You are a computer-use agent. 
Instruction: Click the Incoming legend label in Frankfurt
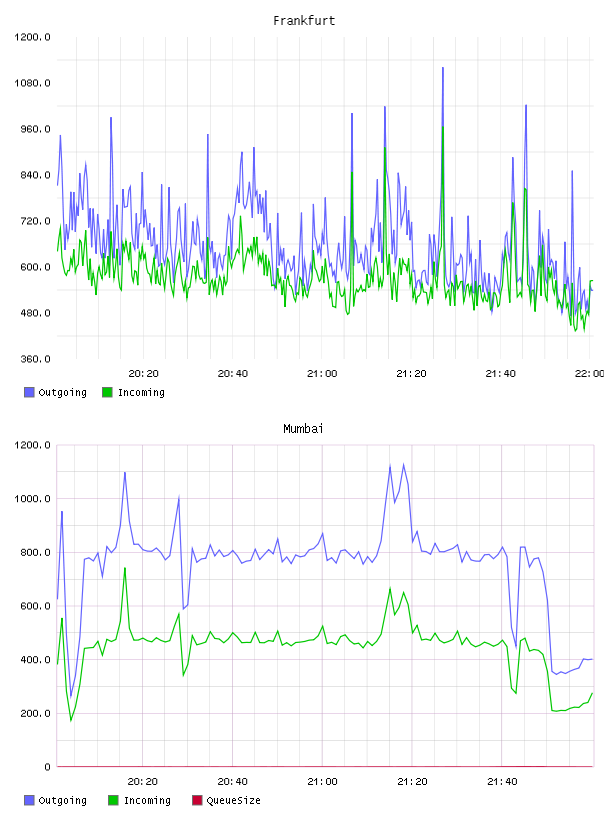coord(141,393)
